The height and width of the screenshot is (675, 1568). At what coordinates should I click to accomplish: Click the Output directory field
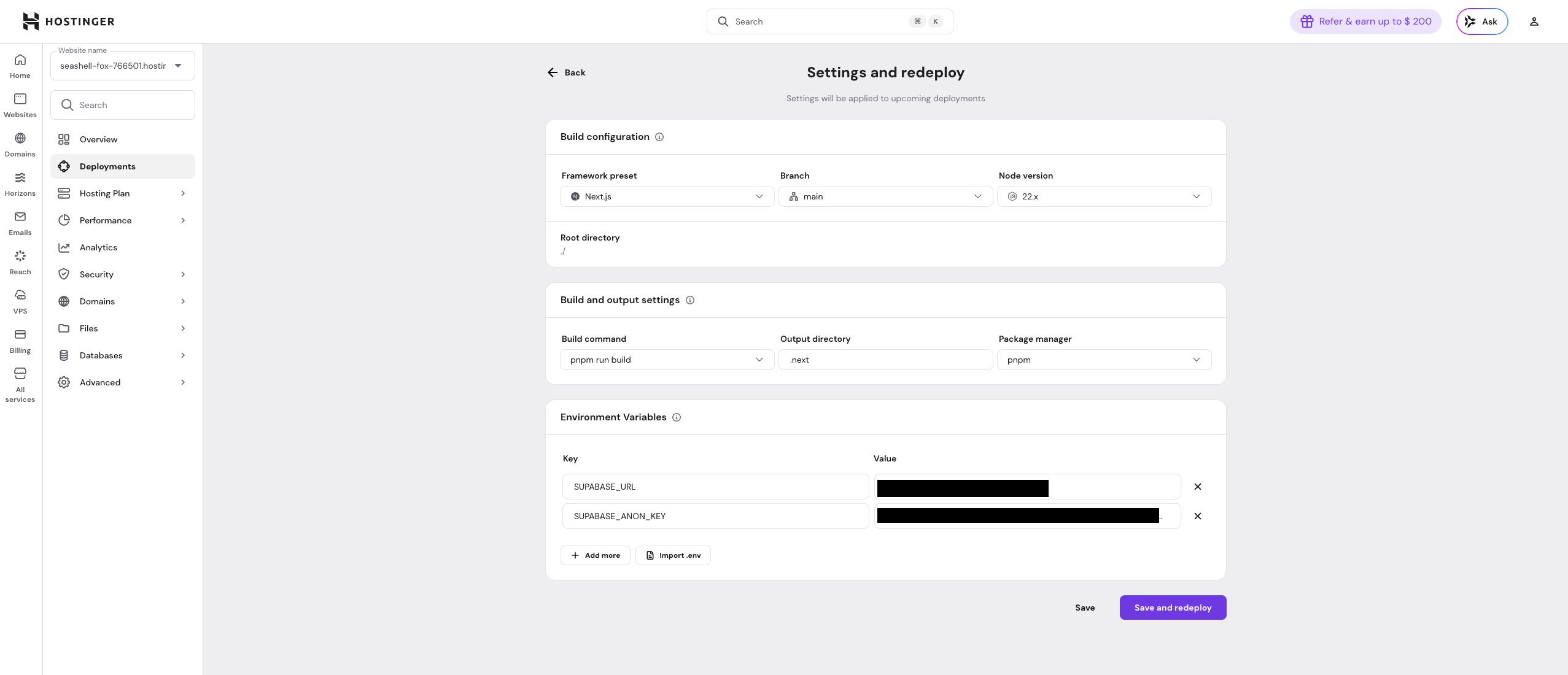885,360
